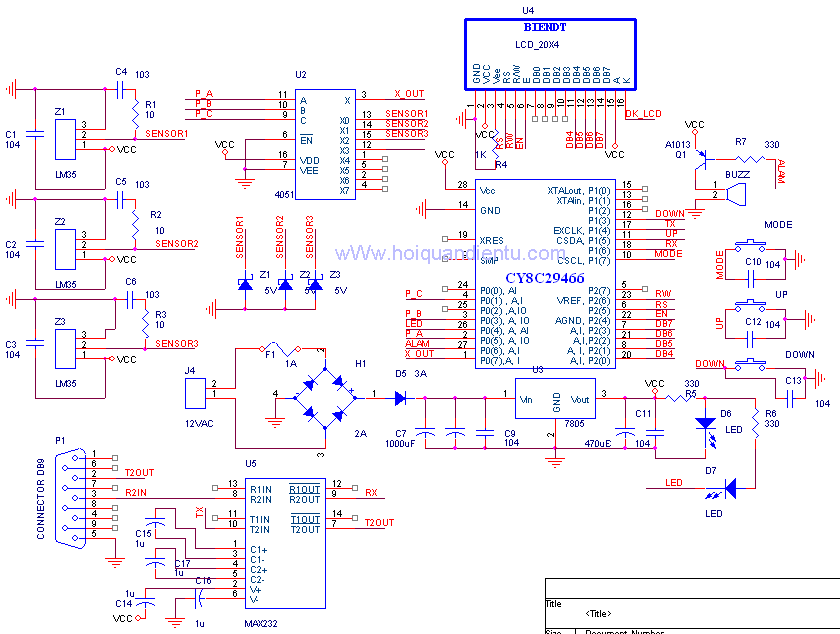Select the R2 resistor near SENSOR2
Screen dimensions: 840x634
[x=135, y=225]
